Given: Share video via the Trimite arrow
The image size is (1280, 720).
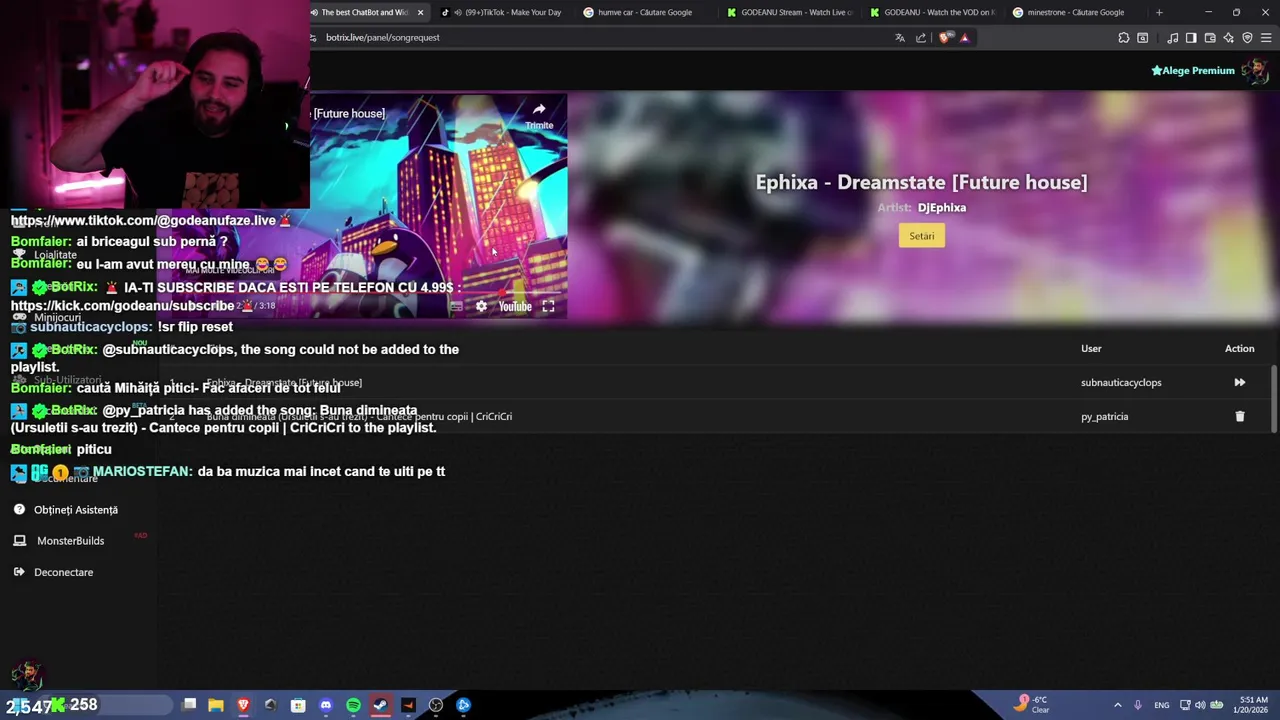Looking at the screenshot, I should 539,115.
